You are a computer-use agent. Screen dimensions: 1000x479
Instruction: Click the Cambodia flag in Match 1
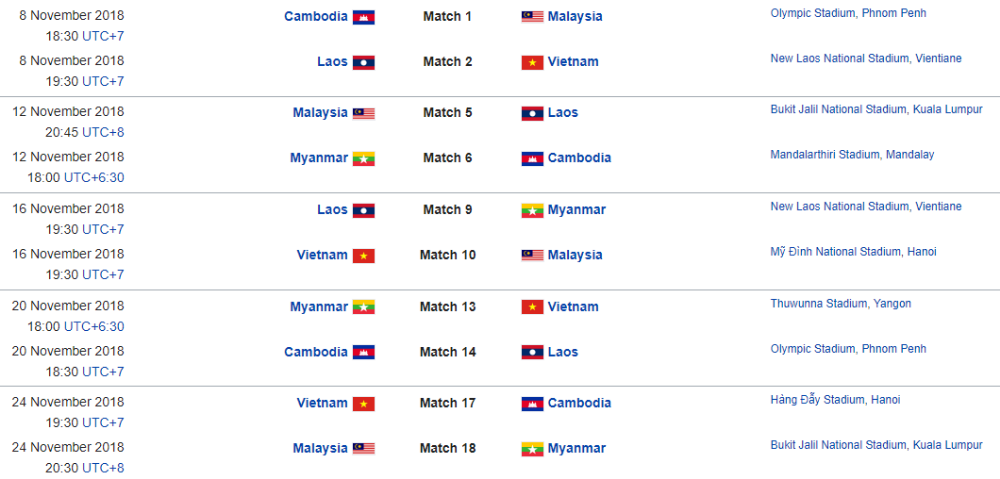coord(364,17)
